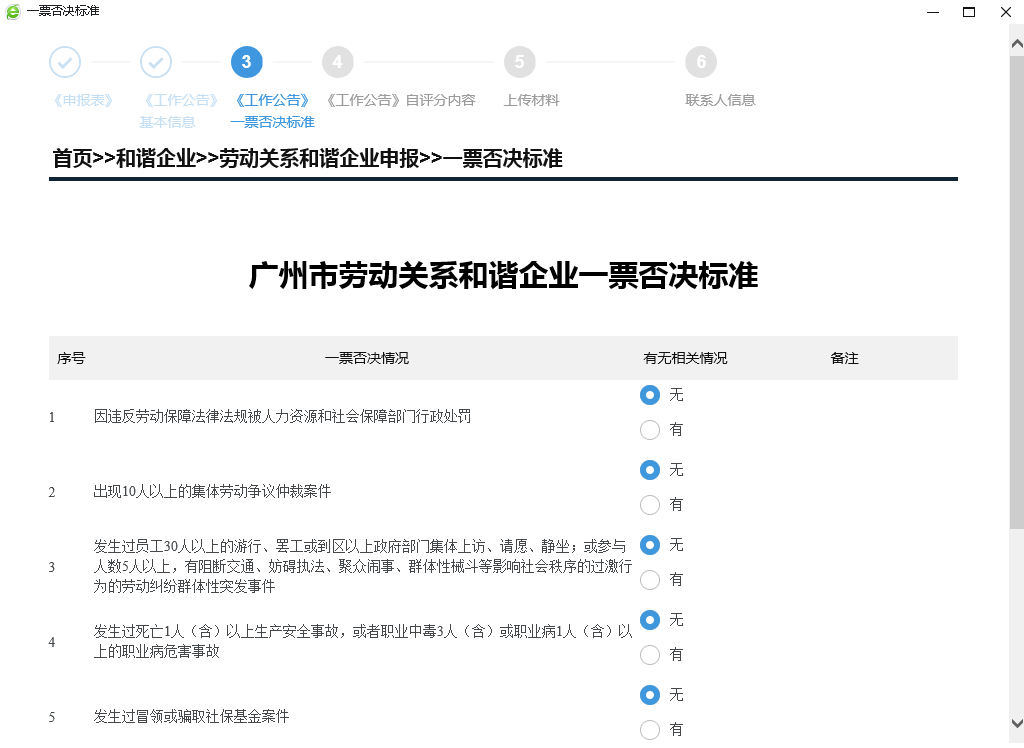Minimize the 一票否决标准 window
Image resolution: width=1024 pixels, height=748 pixels.
click(x=933, y=12)
